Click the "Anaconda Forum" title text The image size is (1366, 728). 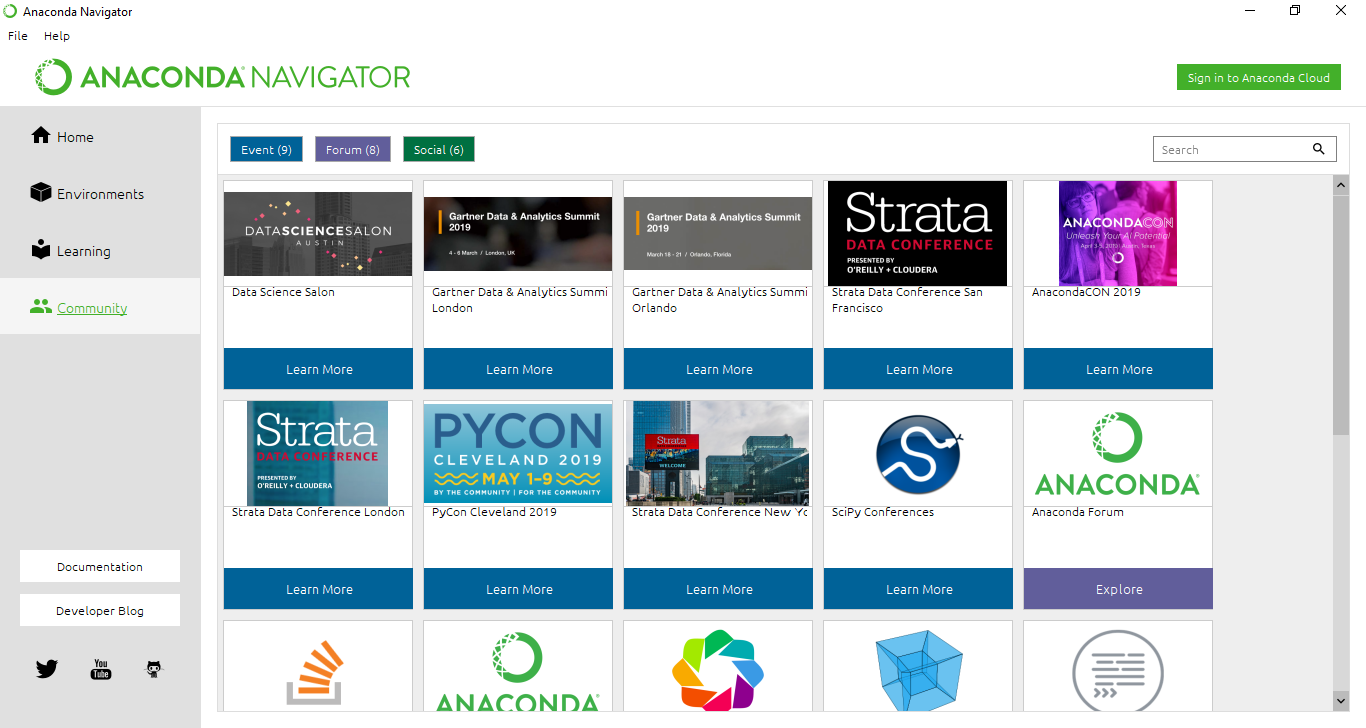pyautogui.click(x=1078, y=512)
